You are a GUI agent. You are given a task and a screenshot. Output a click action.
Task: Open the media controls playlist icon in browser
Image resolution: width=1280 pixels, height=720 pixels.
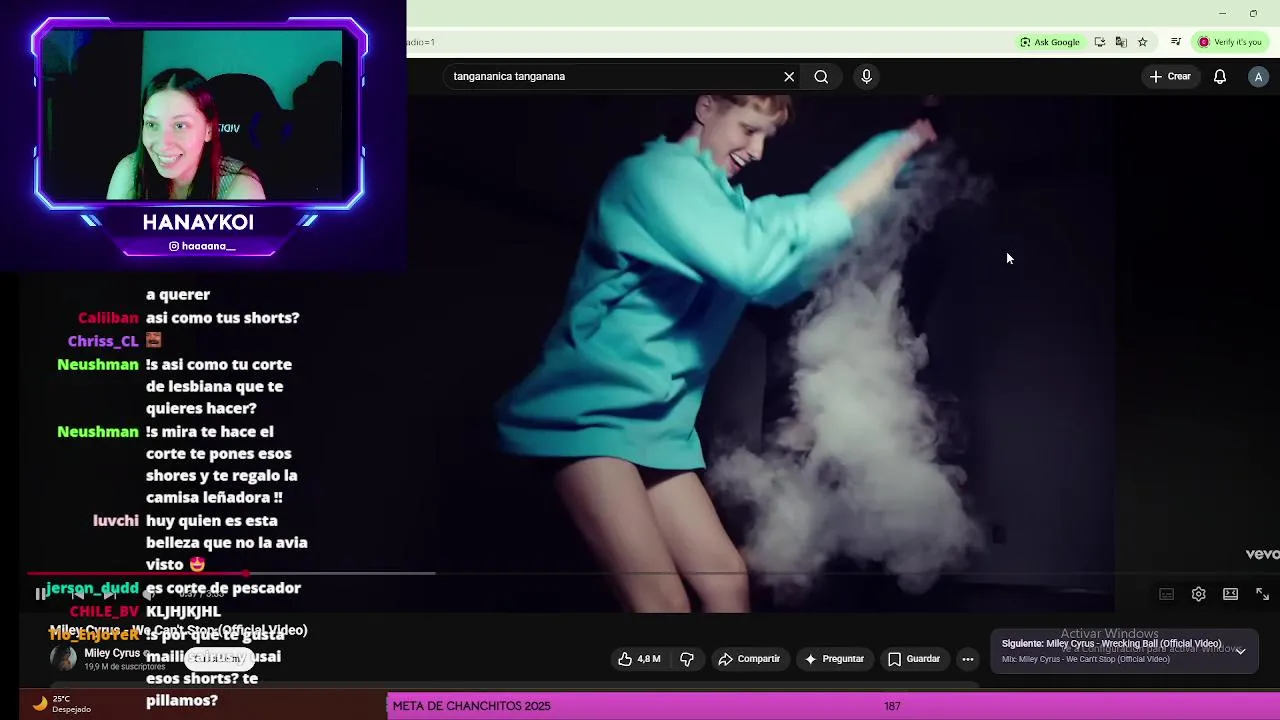(1176, 42)
